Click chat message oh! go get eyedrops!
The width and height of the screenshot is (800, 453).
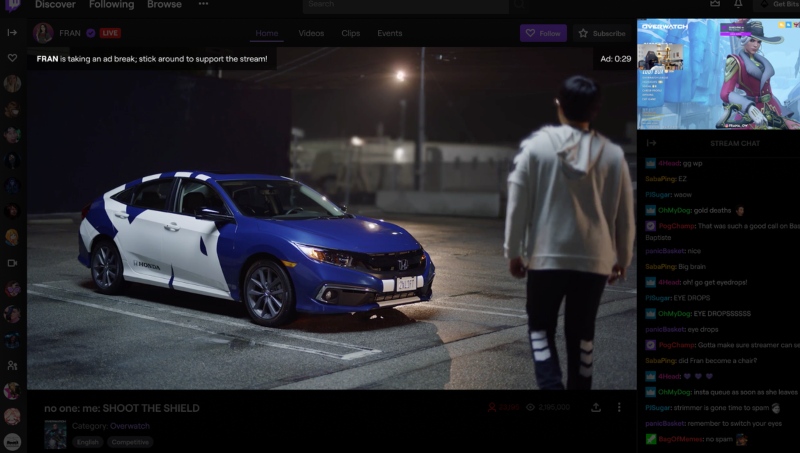[696, 282]
